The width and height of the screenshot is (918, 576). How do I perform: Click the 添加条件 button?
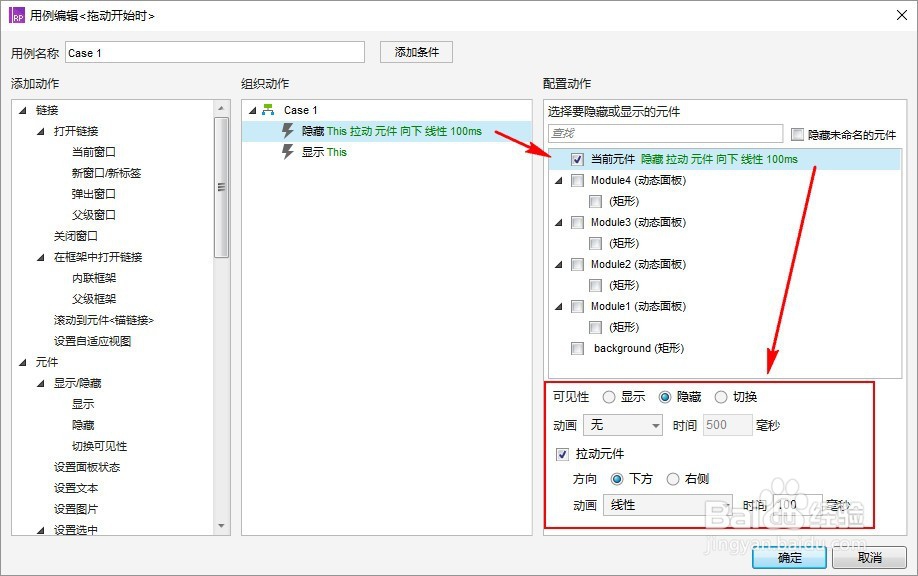(416, 52)
